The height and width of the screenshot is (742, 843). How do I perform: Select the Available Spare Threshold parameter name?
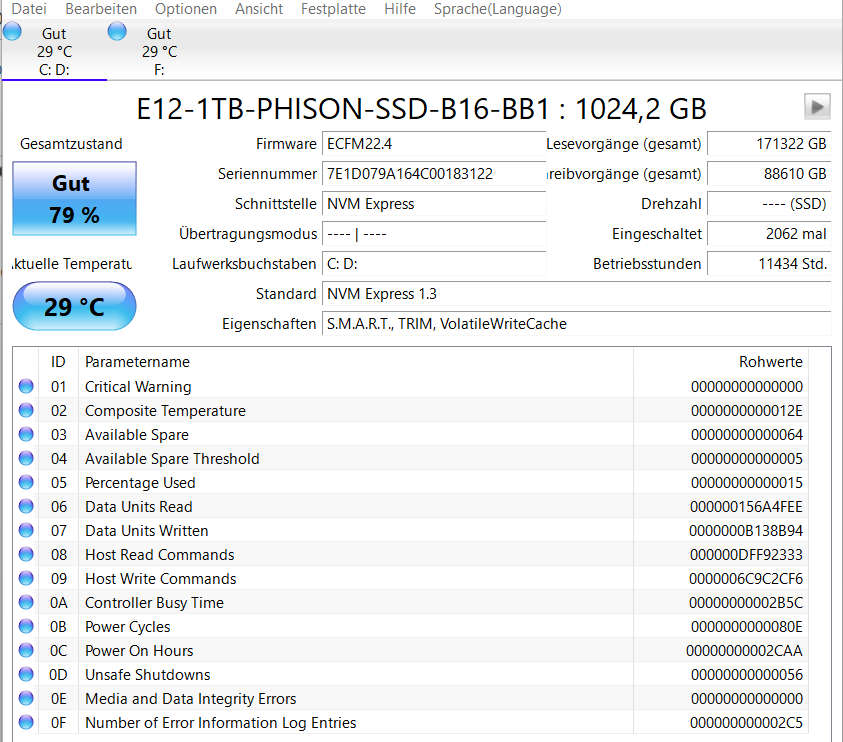[172, 459]
